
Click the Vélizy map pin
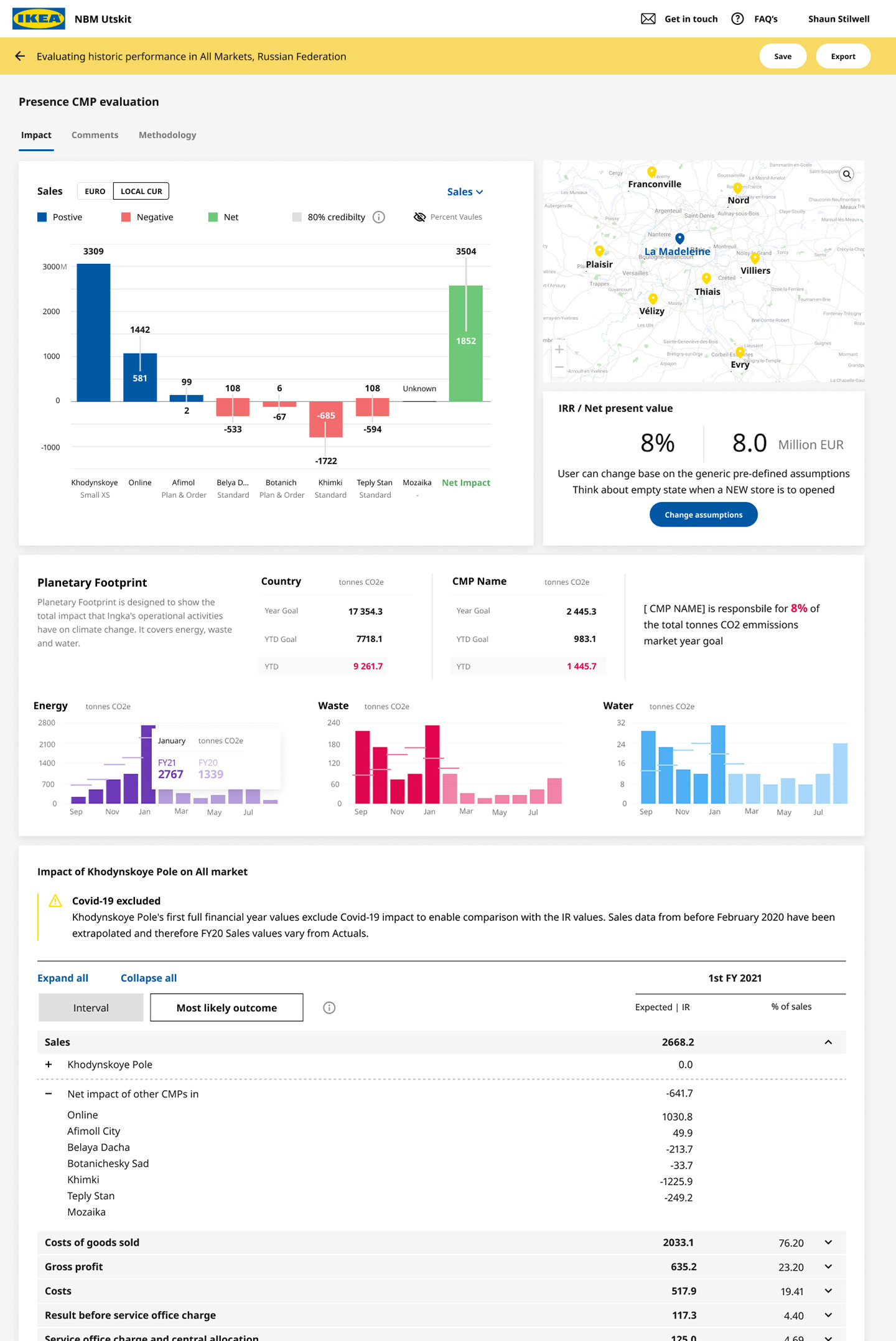(x=653, y=299)
